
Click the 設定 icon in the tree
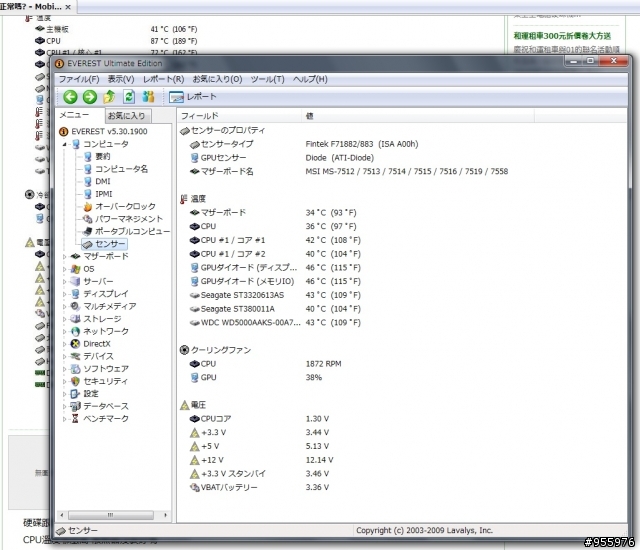(75, 394)
